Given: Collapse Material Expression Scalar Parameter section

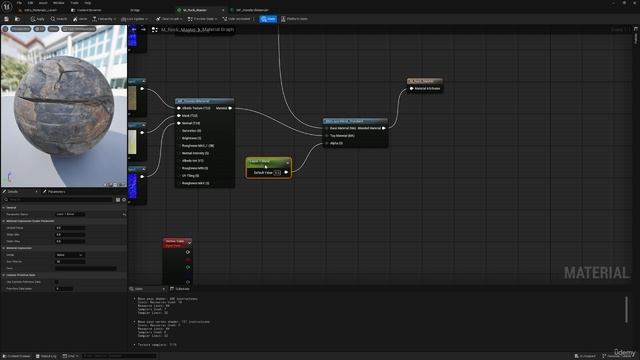Looking at the screenshot, I should [4, 221].
